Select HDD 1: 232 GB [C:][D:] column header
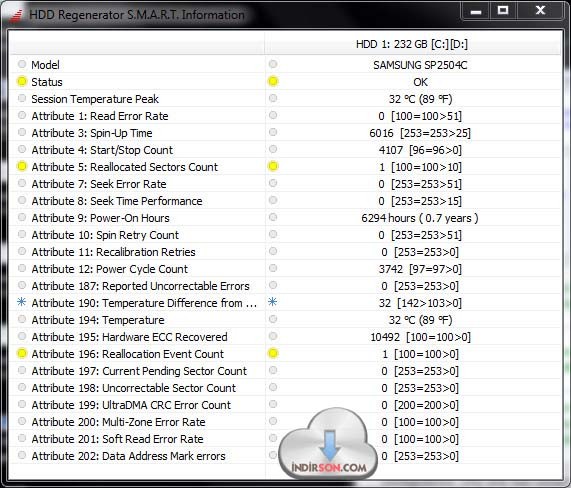The image size is (571, 488). coord(412,44)
